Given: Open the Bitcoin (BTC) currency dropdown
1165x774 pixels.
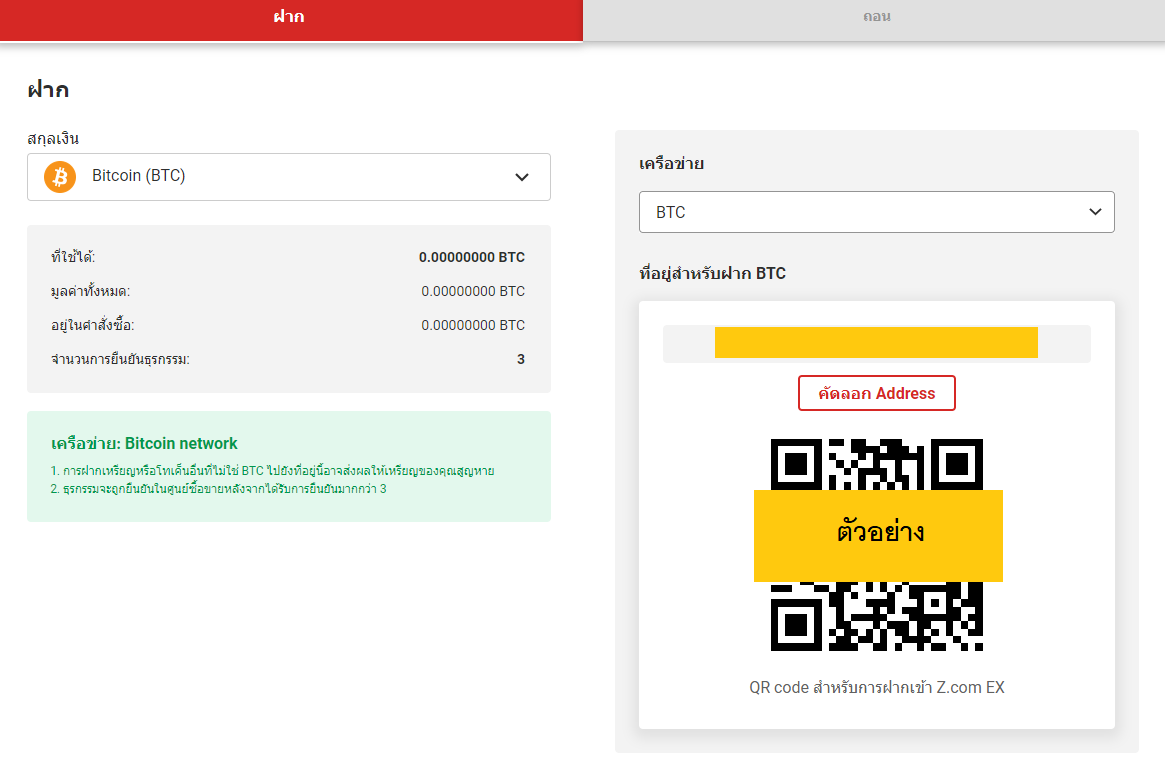Looking at the screenshot, I should tap(289, 177).
